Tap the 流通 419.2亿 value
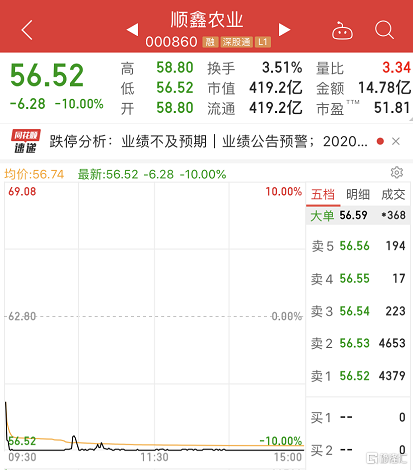 [x=276, y=108]
